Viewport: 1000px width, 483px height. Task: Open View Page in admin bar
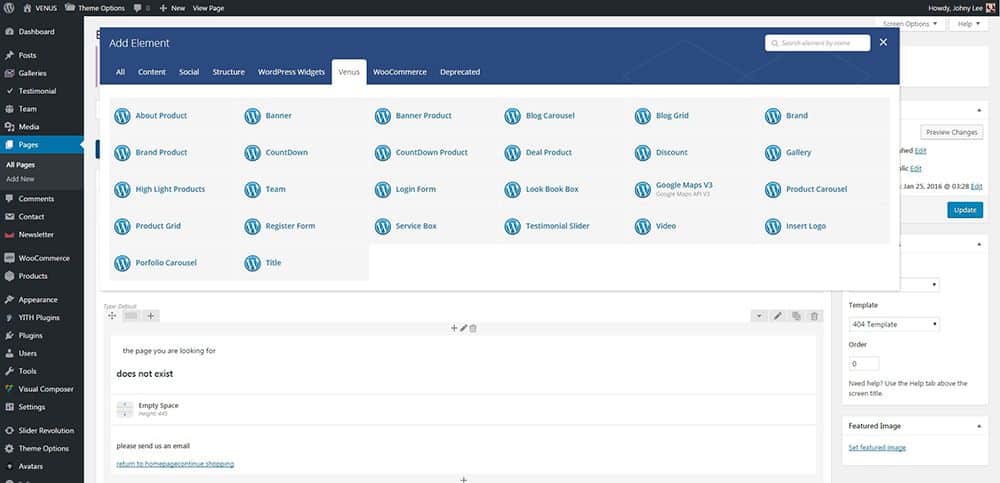coord(208,8)
